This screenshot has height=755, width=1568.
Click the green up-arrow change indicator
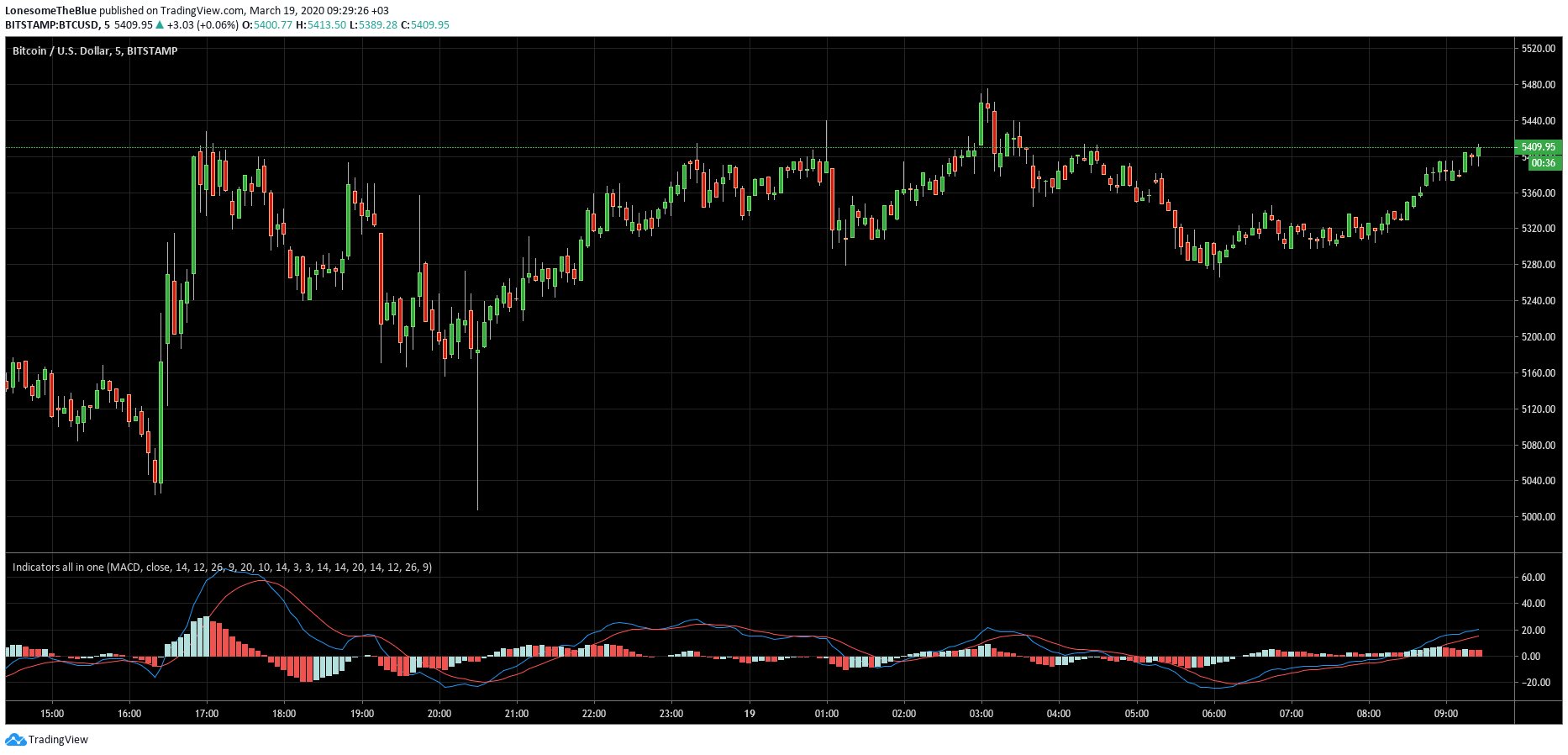tap(160, 25)
